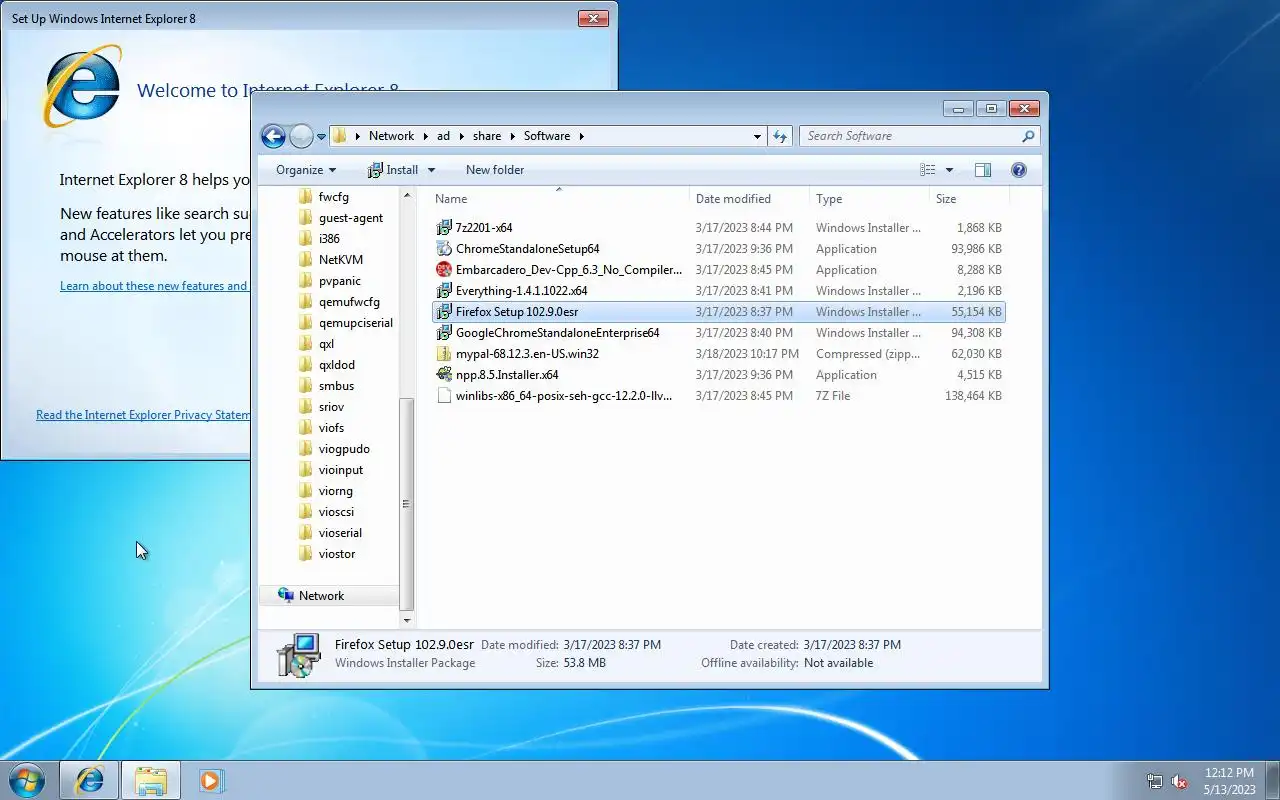Select the i386 folder in tree
This screenshot has height=800, width=1280.
coord(320,239)
